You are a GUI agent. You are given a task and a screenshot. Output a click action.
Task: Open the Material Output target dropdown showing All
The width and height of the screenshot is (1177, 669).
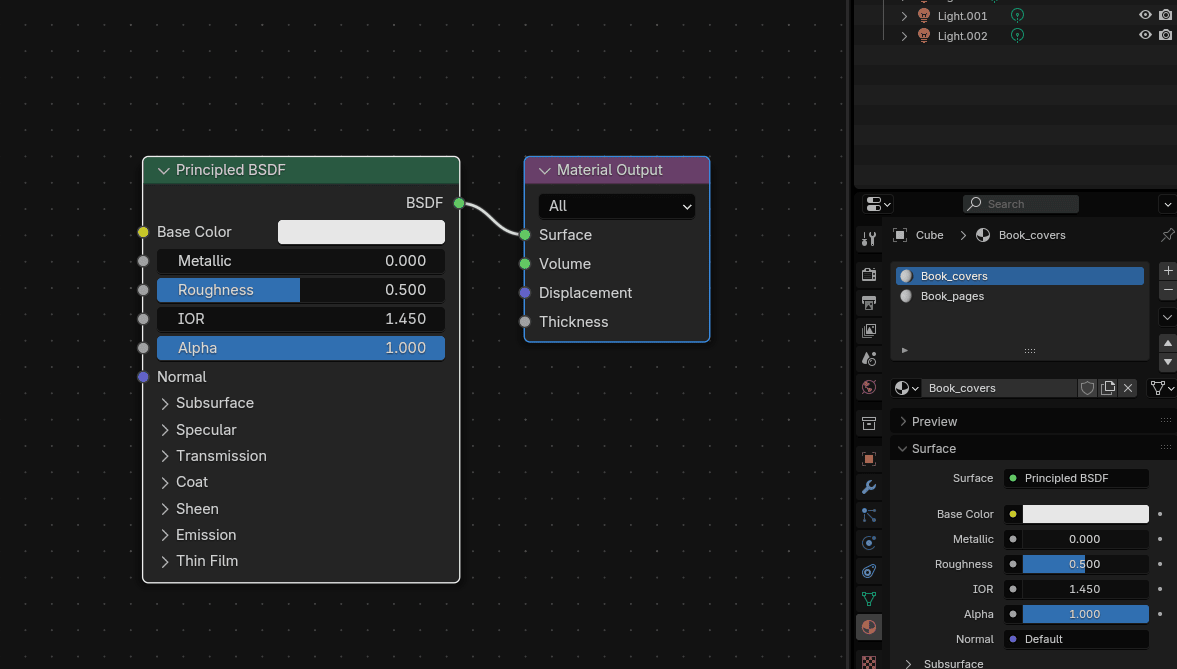click(x=616, y=206)
